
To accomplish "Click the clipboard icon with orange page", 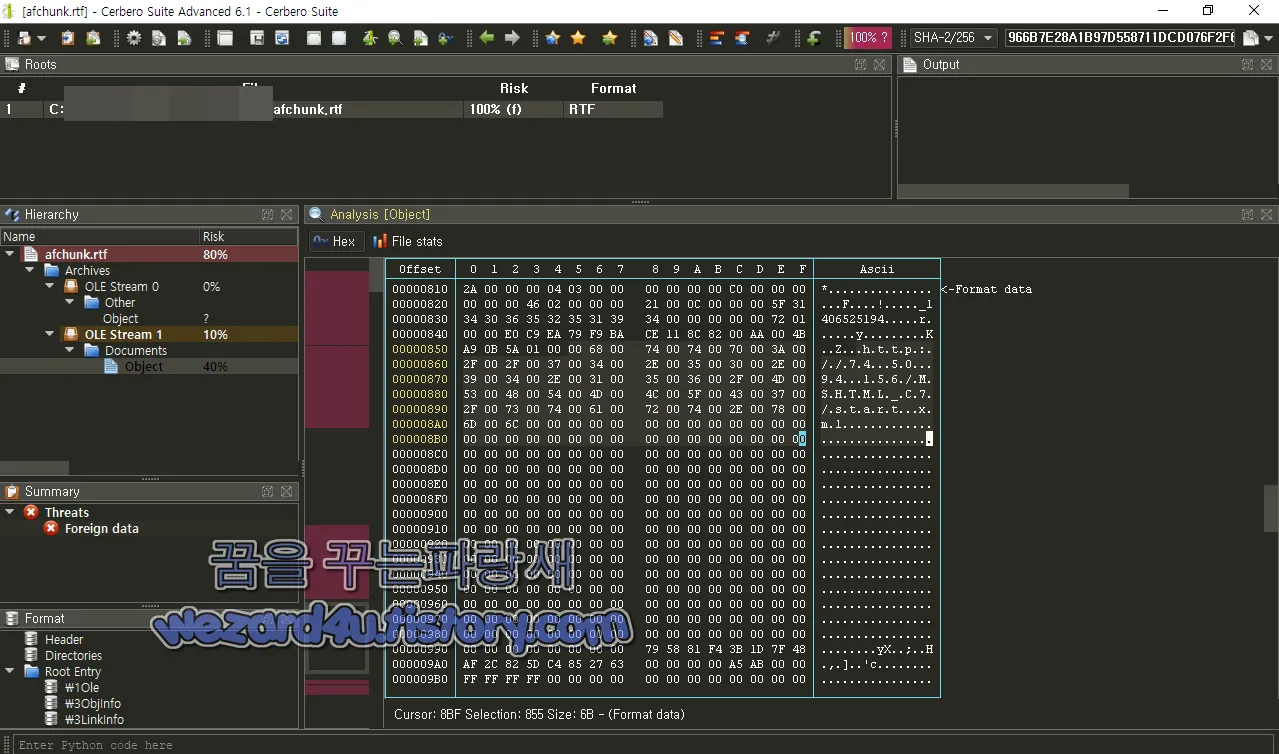I will pyautogui.click(x=68, y=38).
